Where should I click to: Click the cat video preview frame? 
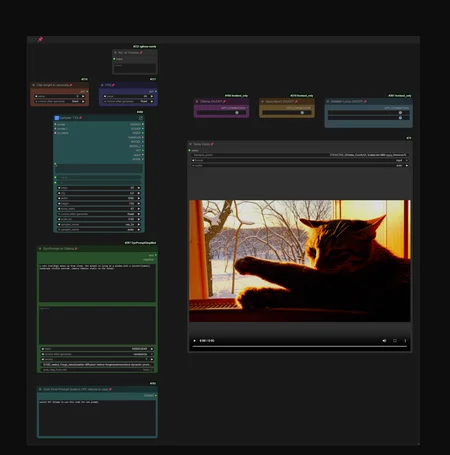coord(300,261)
